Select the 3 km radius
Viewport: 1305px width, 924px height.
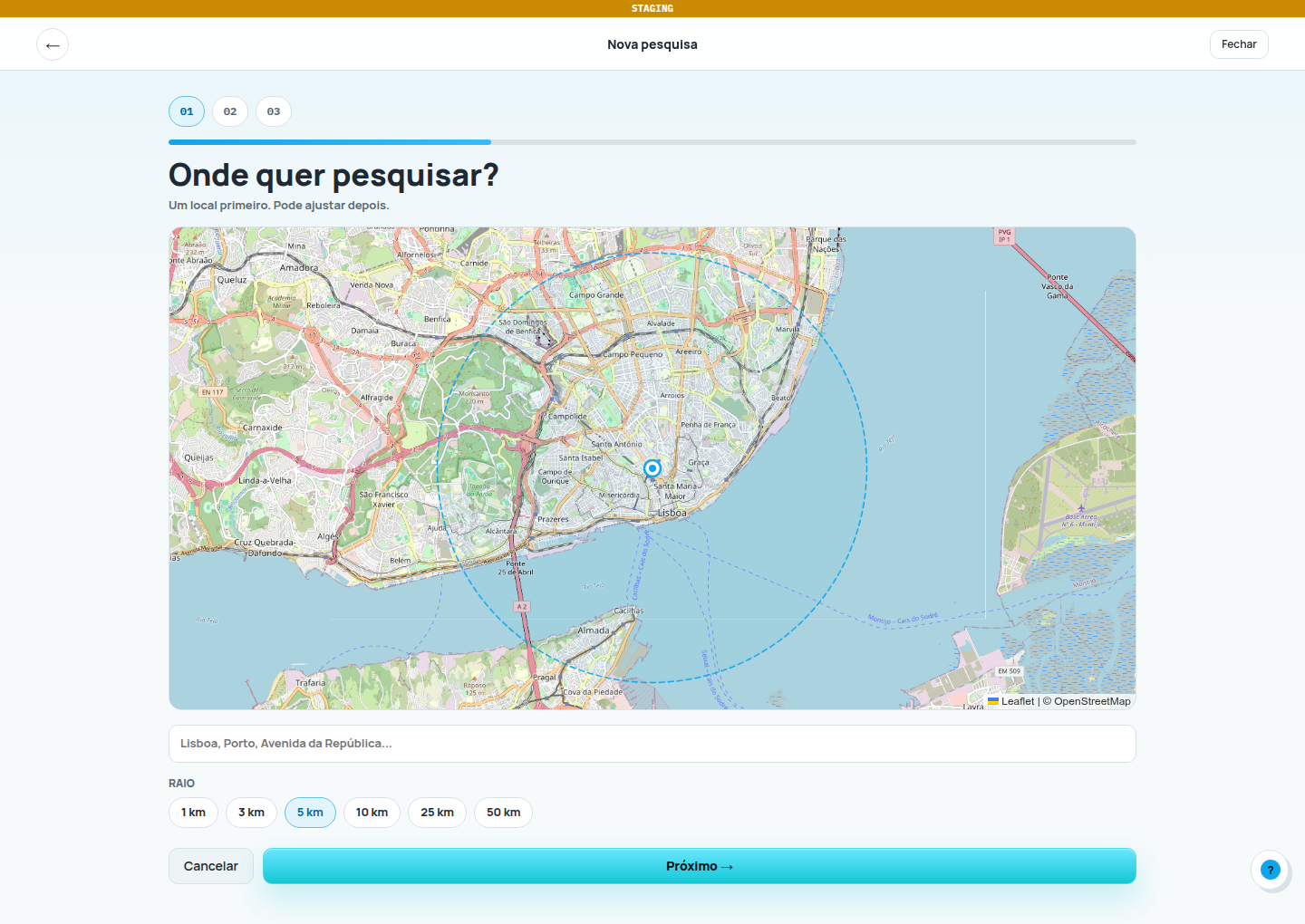click(251, 813)
